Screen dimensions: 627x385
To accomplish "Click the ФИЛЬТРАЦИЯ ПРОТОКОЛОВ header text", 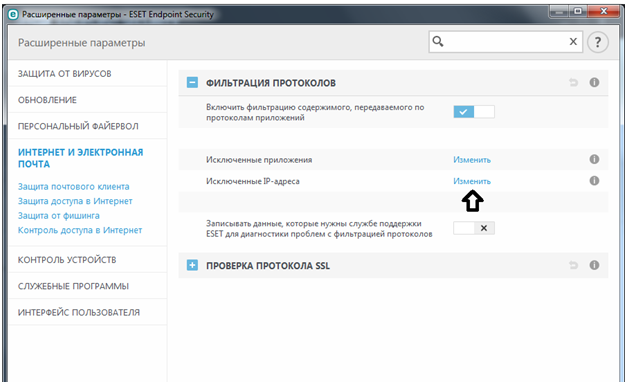I will pos(271,83).
